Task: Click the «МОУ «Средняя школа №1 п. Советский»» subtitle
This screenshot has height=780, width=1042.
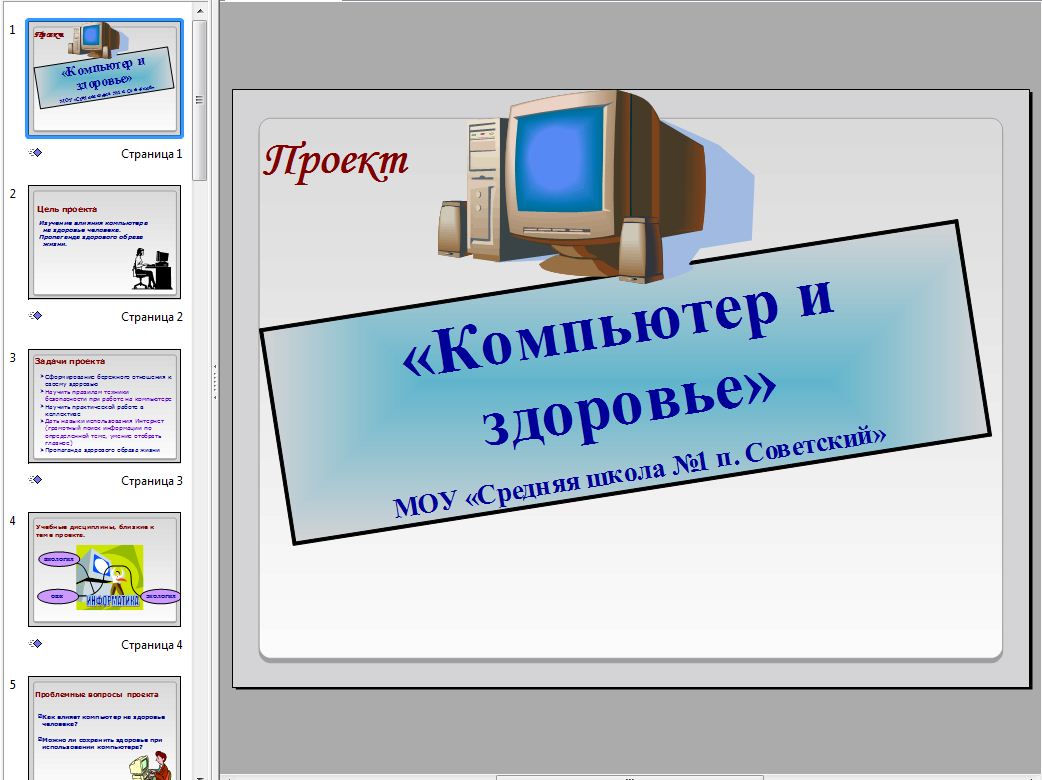Action: pyautogui.click(x=640, y=470)
